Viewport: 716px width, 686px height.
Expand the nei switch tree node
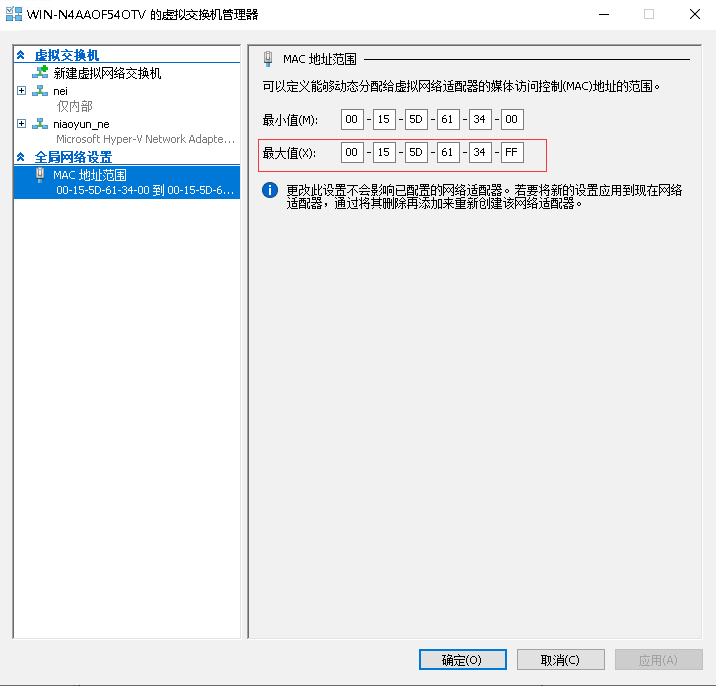click(21, 90)
